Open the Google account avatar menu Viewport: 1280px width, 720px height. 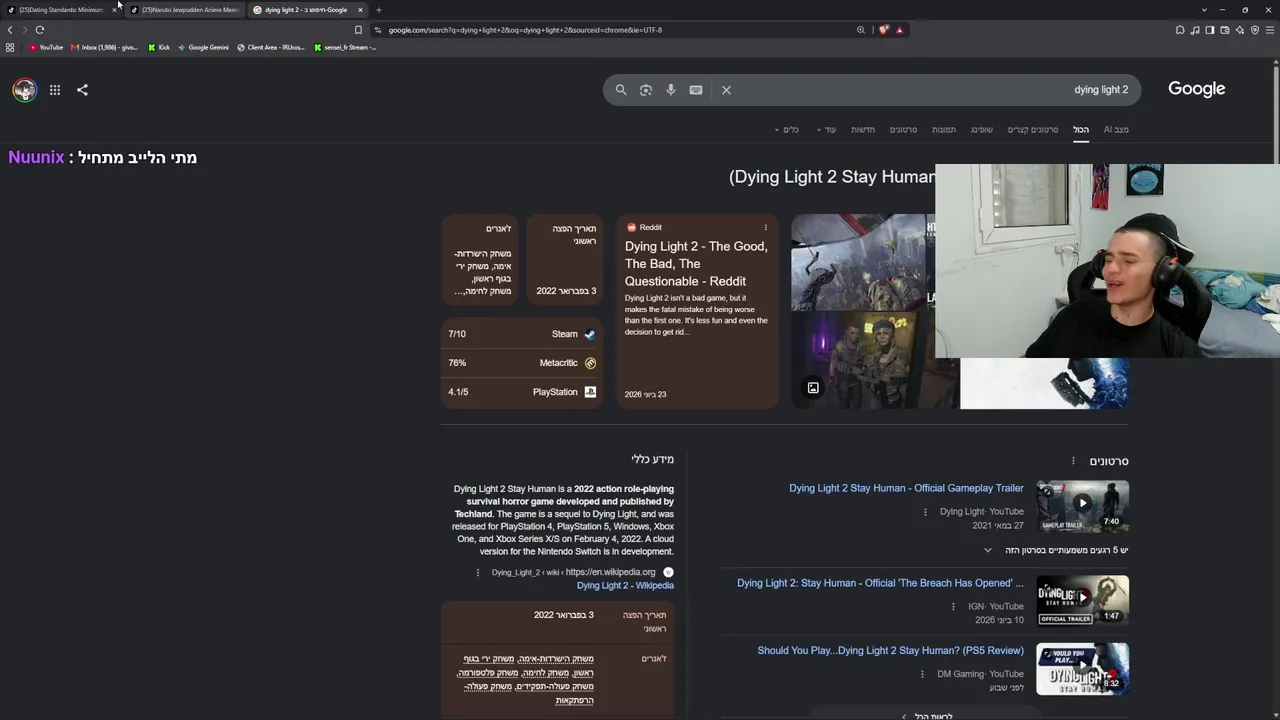tap(24, 90)
